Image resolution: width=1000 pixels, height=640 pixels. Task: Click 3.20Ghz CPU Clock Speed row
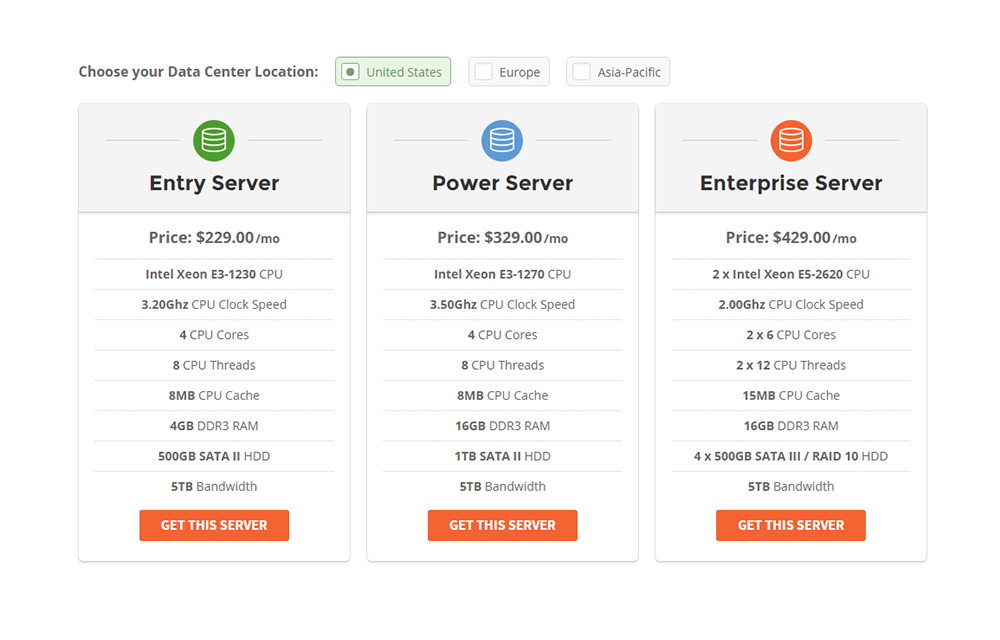(x=214, y=305)
